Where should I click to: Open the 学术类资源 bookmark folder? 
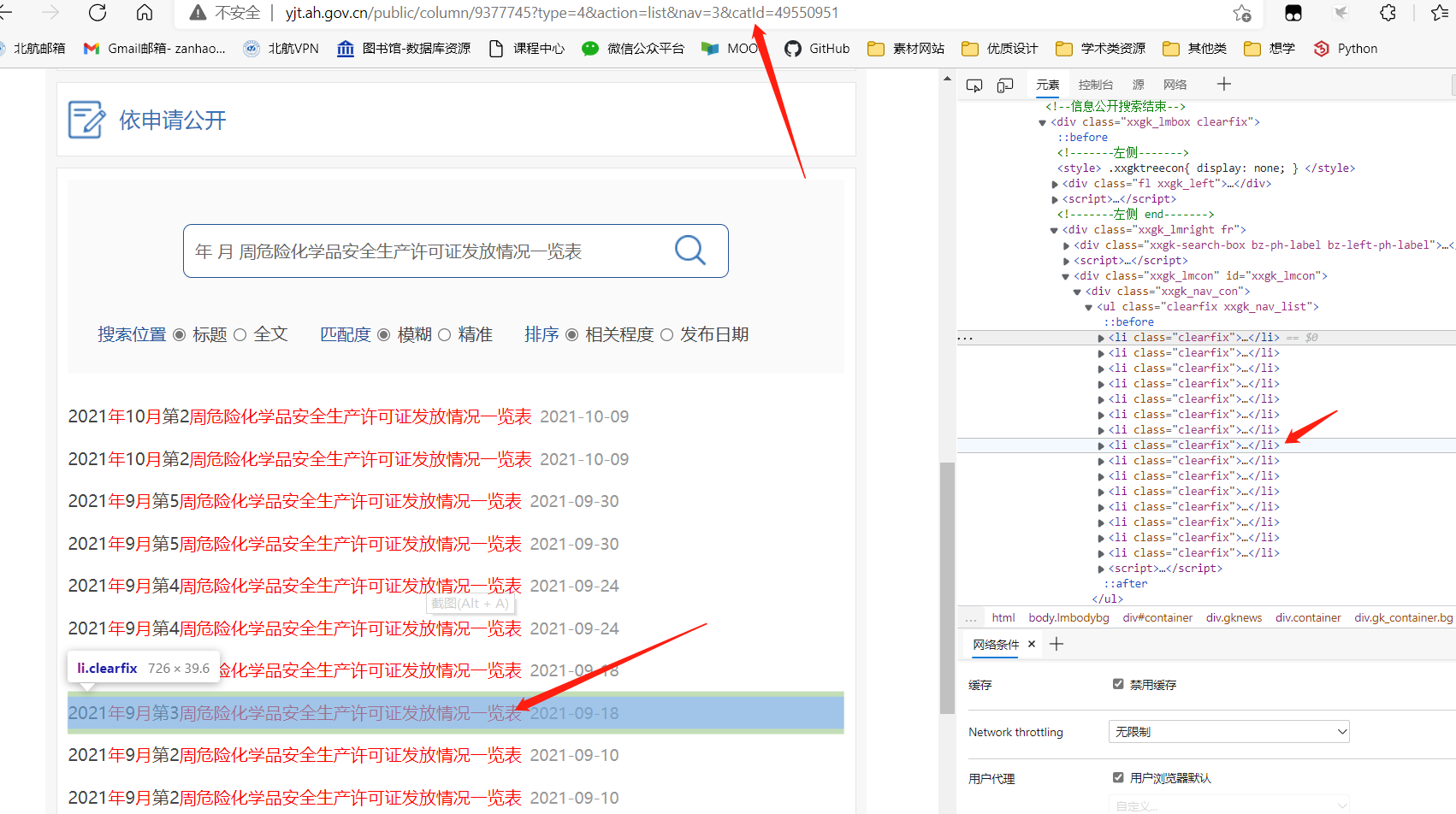(1100, 49)
